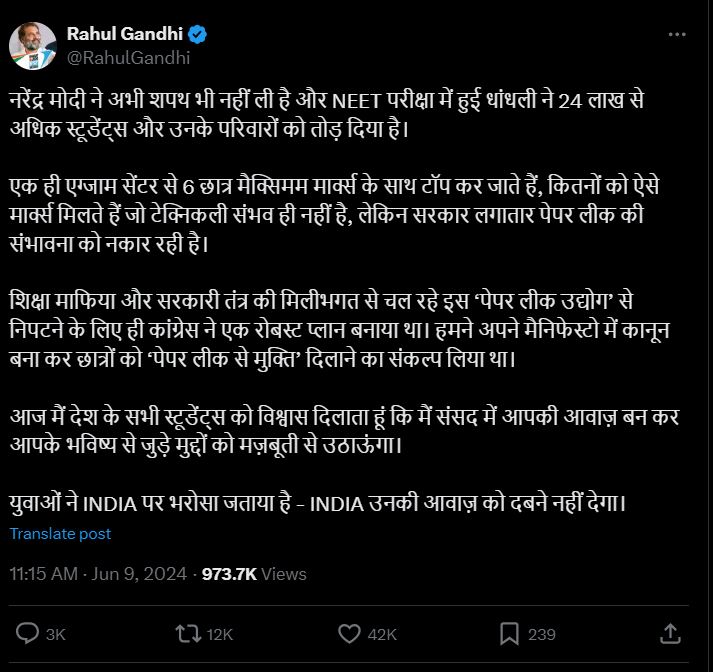Click the last line mentioning INDIA
Image resolution: width=713 pixels, height=672 pixels.
click(318, 501)
